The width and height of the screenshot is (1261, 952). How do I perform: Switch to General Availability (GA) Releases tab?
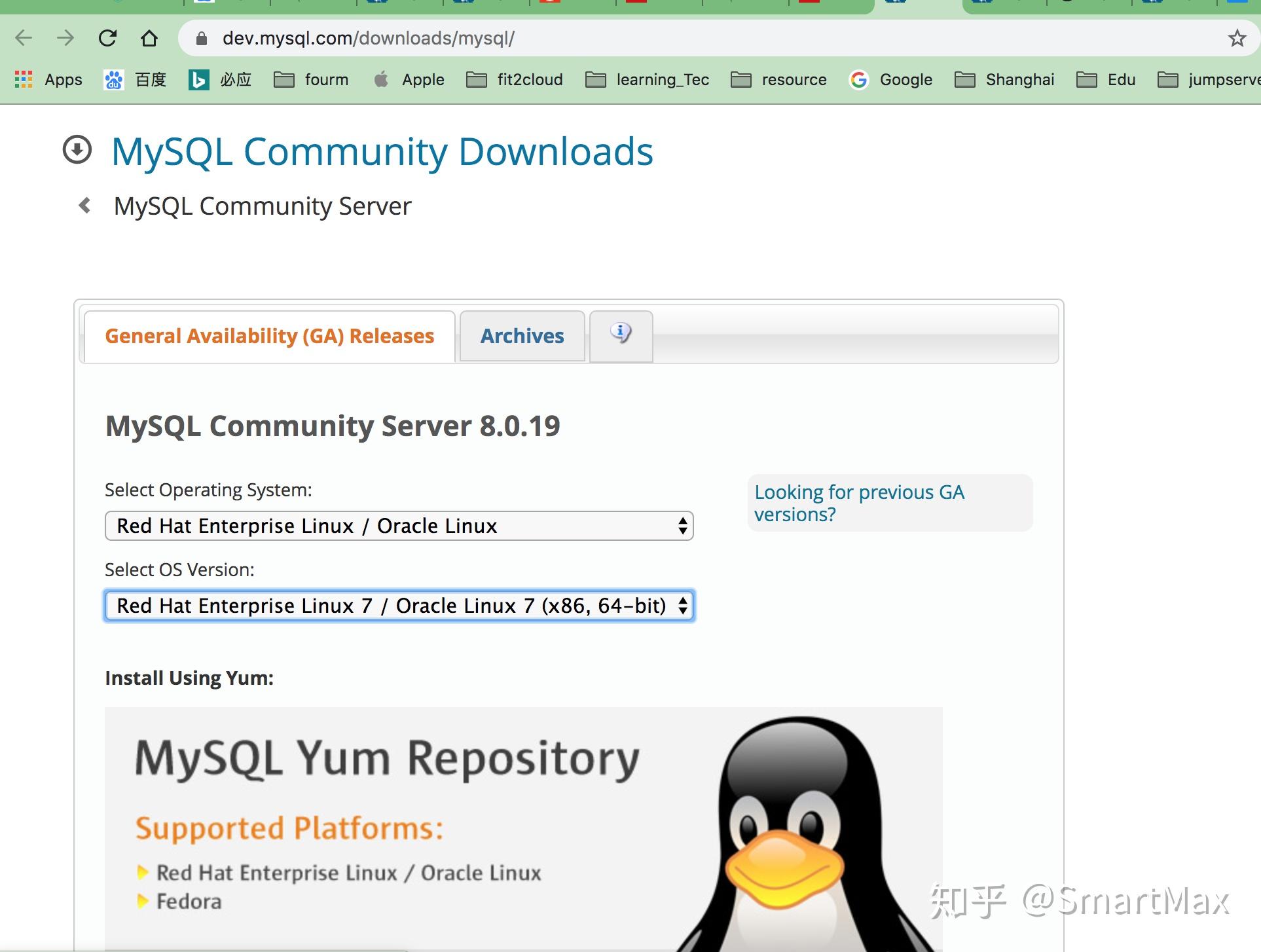[270, 337]
